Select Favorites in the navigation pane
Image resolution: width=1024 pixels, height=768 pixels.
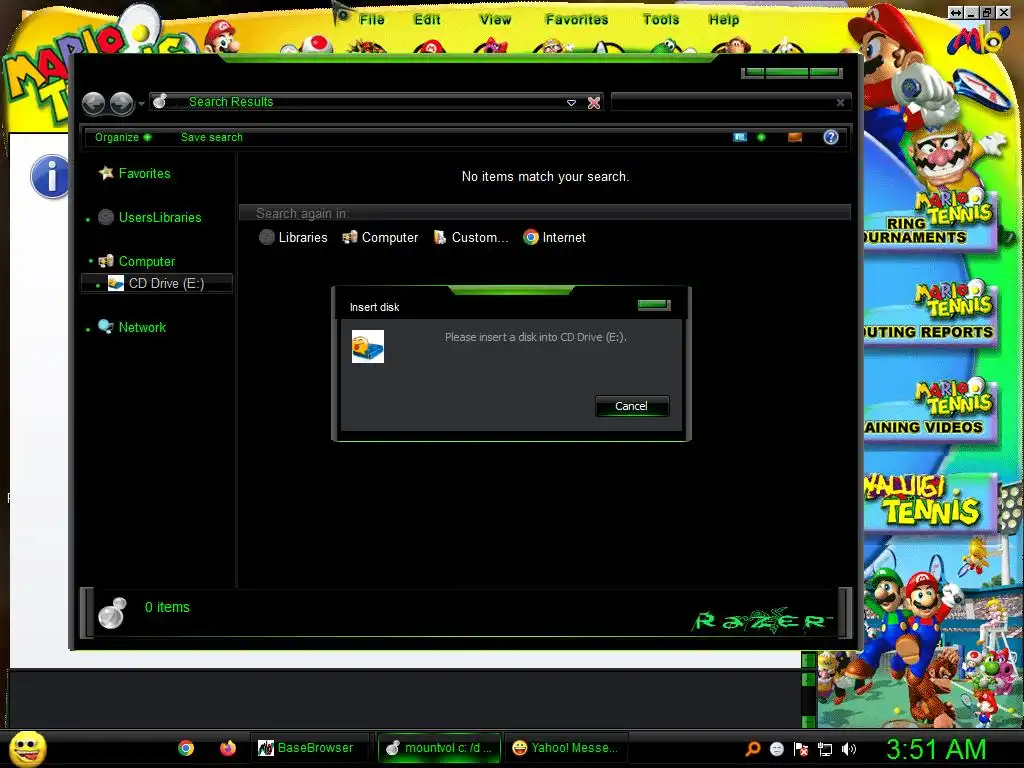click(x=144, y=173)
